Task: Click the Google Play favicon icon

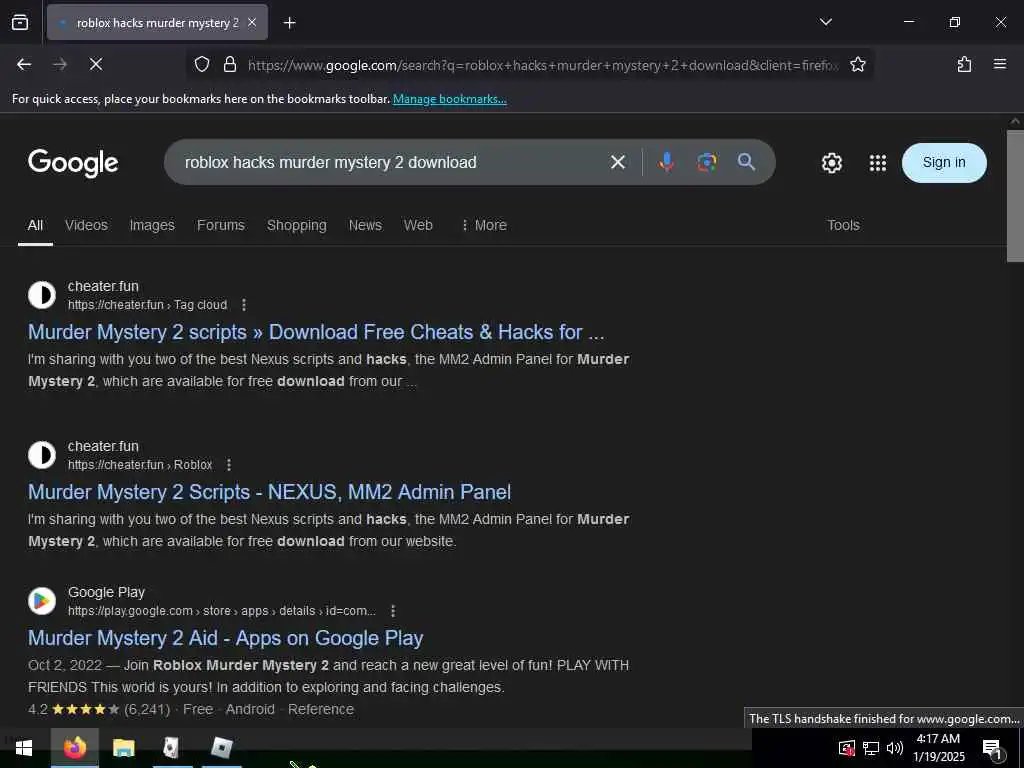Action: click(42, 601)
